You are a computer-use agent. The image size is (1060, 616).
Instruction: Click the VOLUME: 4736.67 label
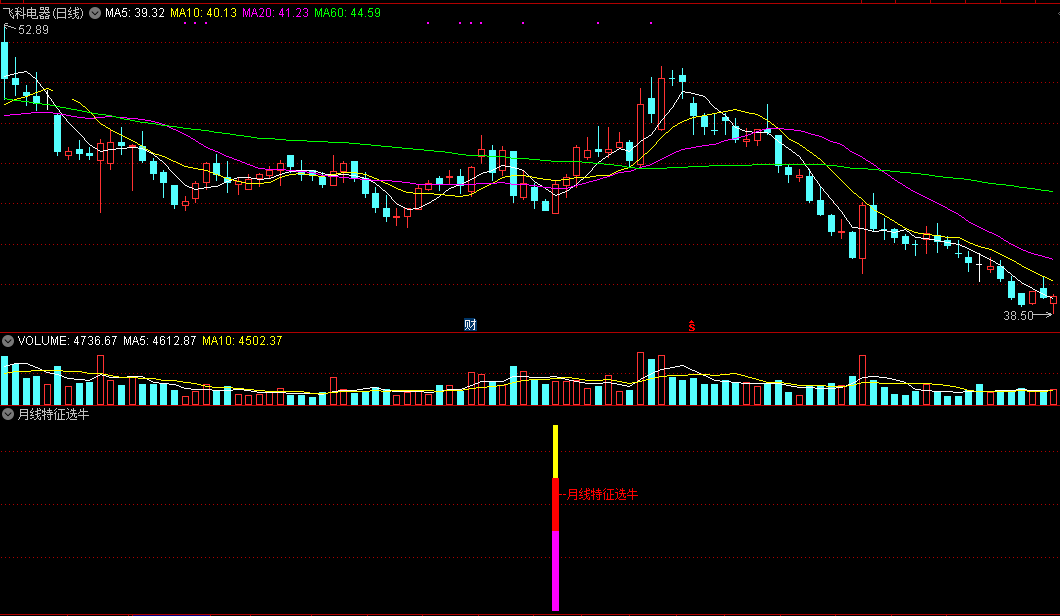(68, 341)
